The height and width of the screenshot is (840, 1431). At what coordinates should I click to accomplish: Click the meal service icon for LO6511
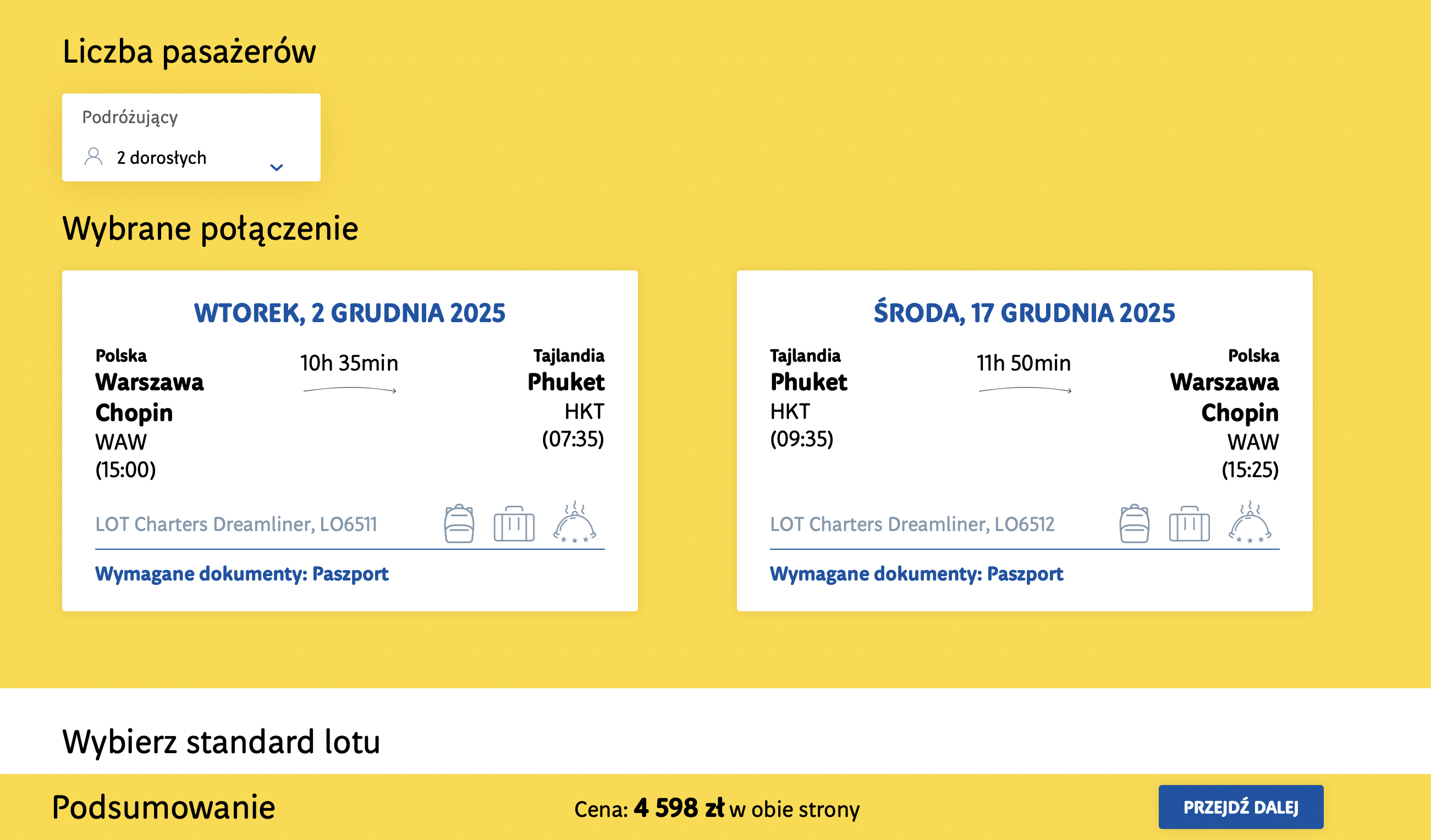pyautogui.click(x=574, y=522)
